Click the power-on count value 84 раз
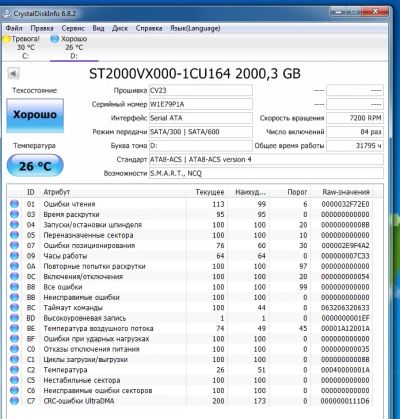400x419 pixels. 355,132
